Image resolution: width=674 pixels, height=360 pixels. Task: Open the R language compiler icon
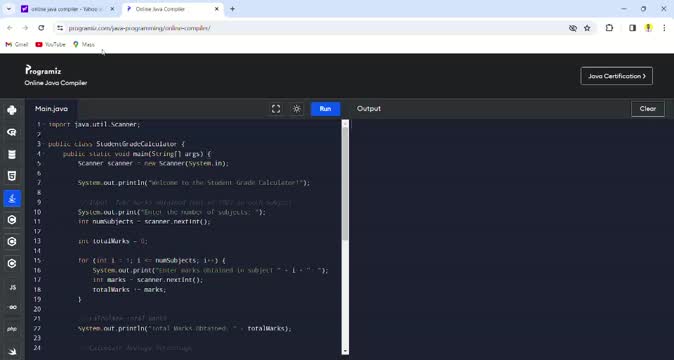tap(12, 132)
